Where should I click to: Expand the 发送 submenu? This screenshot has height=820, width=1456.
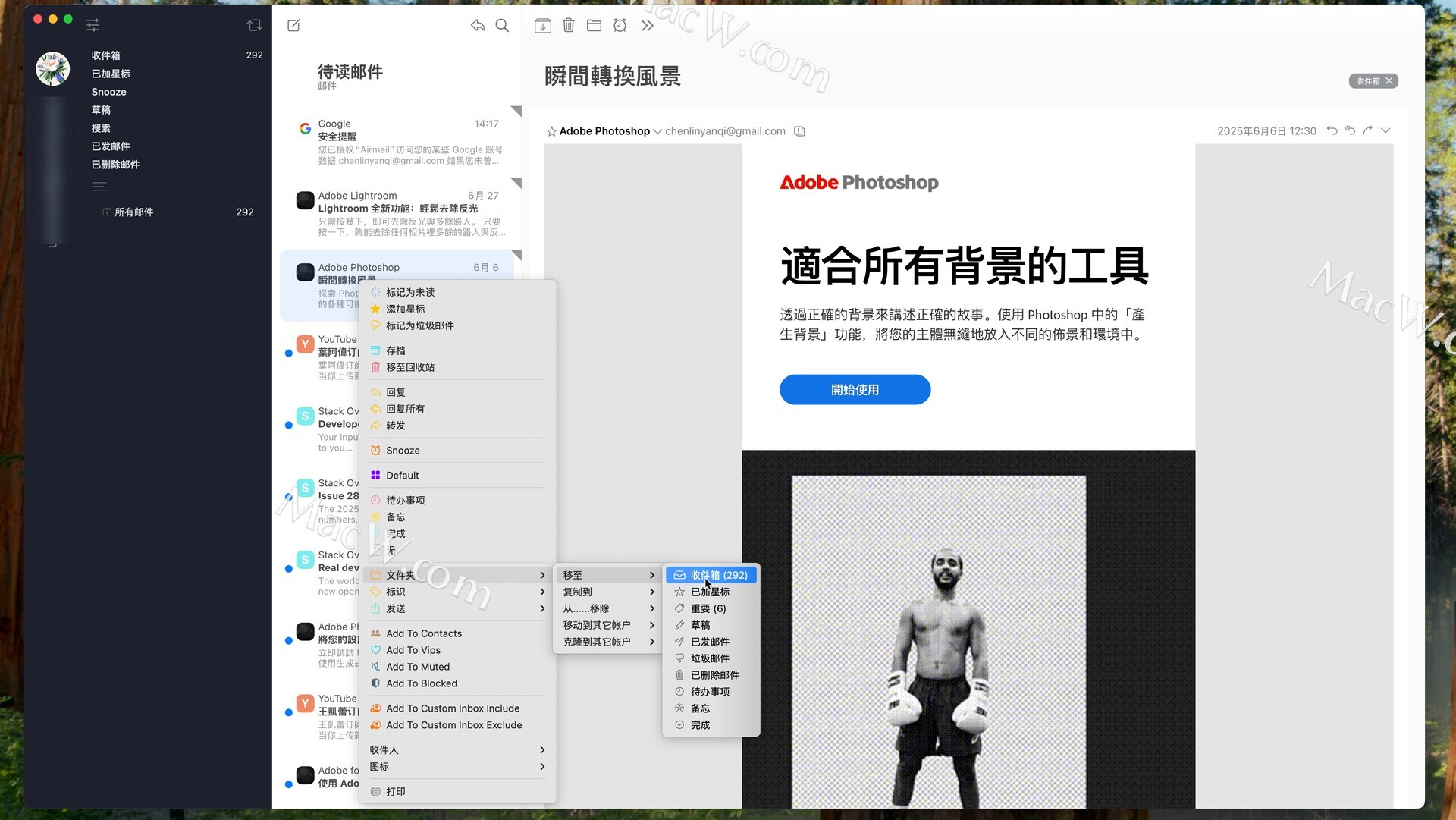click(x=457, y=608)
